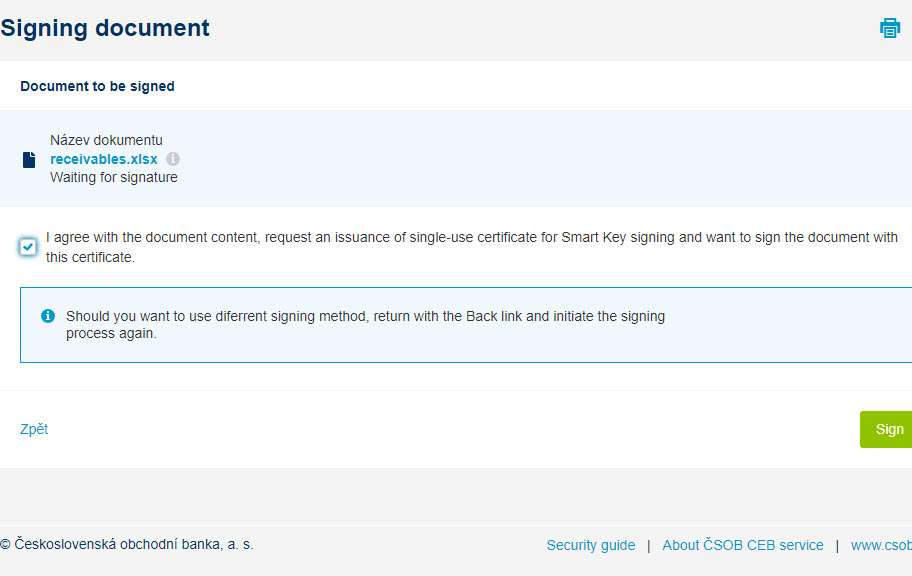Uncheck the agreement checkbox for Smart Key signing
912x576 pixels.
[x=27, y=247]
